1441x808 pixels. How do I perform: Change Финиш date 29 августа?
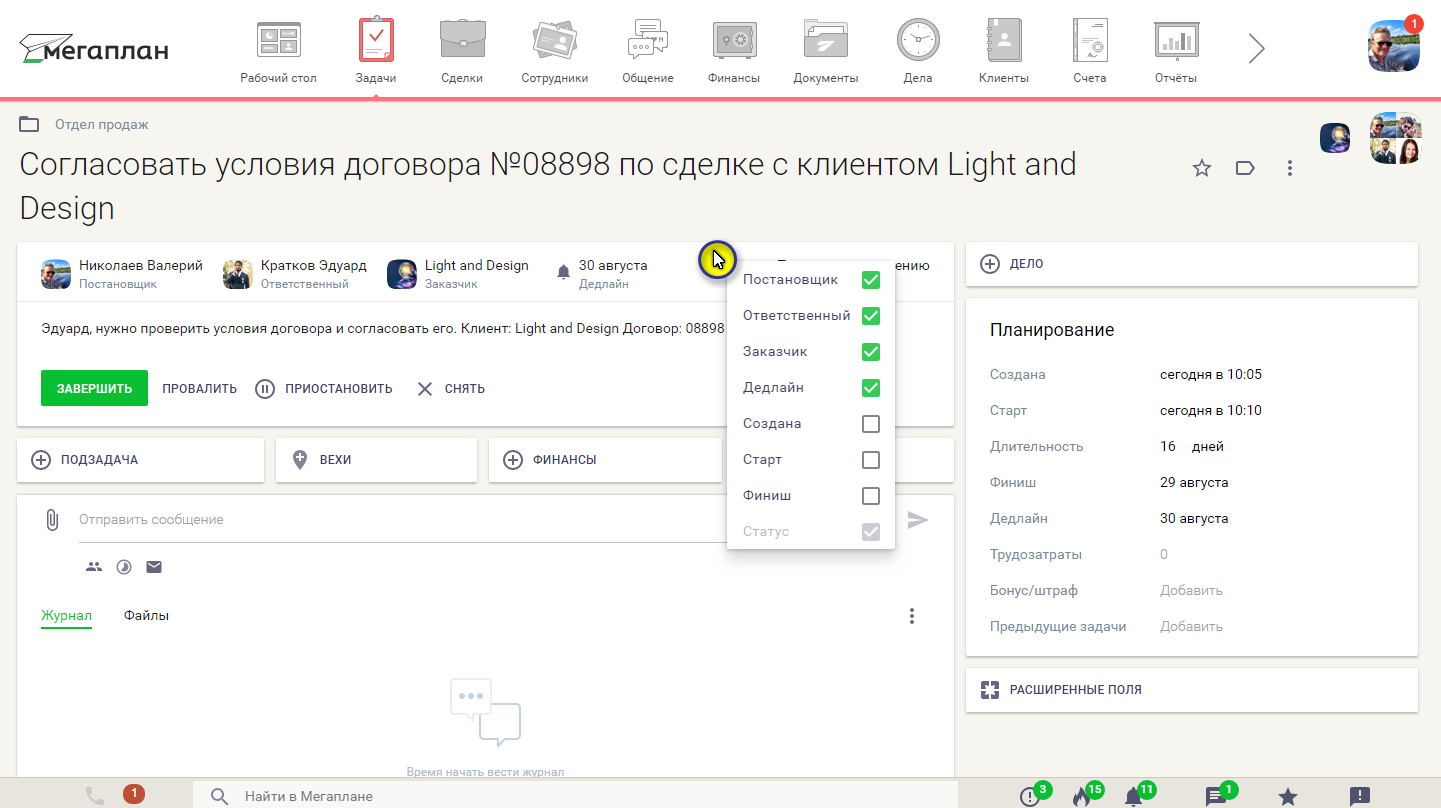[x=1194, y=483]
